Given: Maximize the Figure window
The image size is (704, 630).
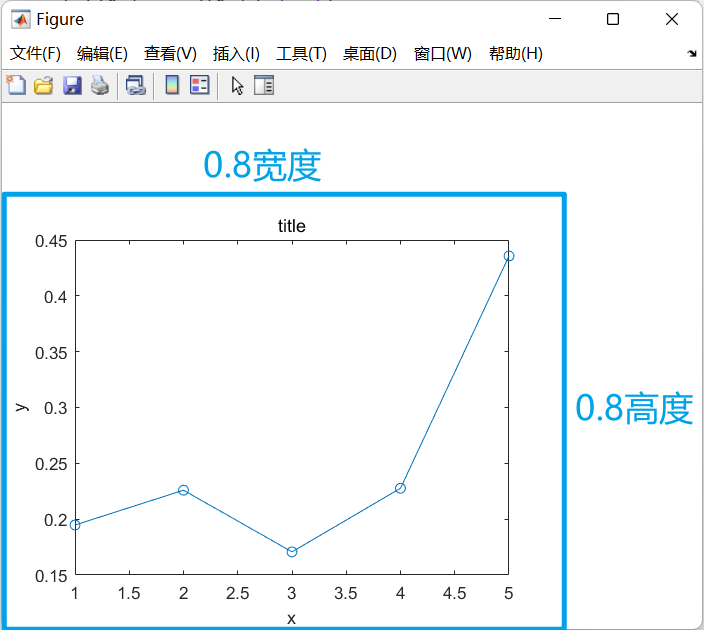Looking at the screenshot, I should [x=613, y=19].
